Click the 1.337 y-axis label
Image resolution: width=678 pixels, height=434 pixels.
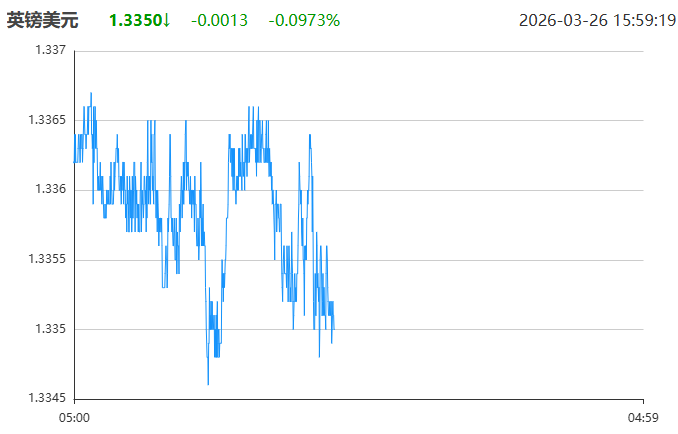click(50, 50)
